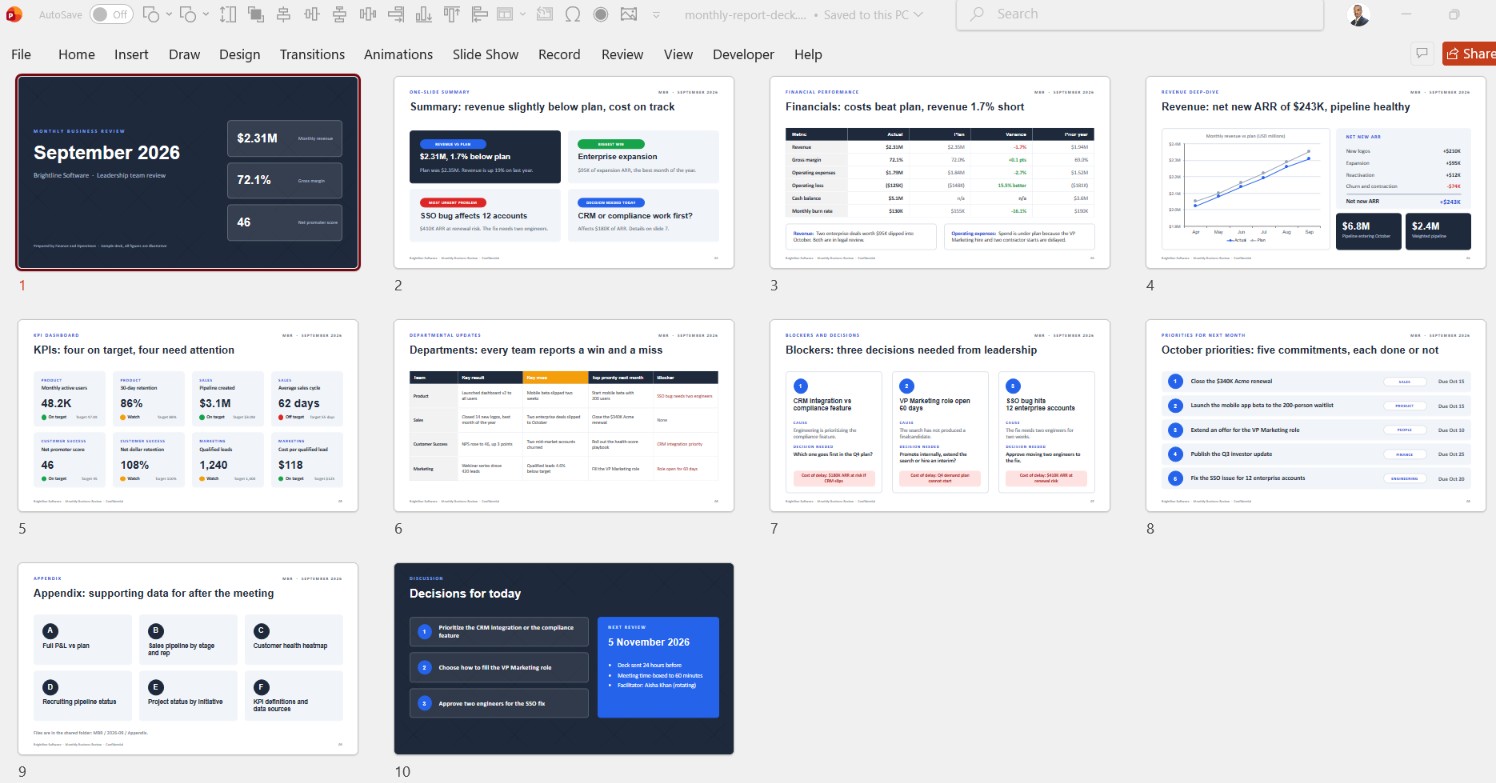Select the Decisions for today slide thumbnail
This screenshot has width=1496, height=783.
pos(564,658)
